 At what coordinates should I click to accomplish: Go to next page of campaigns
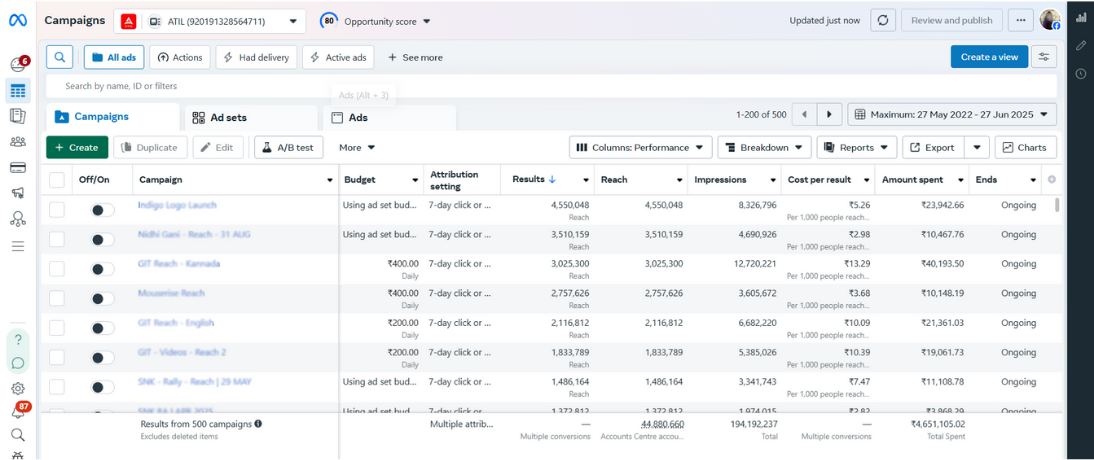[830, 114]
